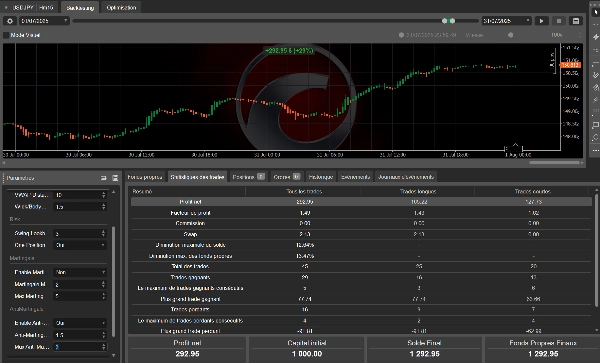Screen dimensions: 600x363
Task: Open the Historique tab
Action: [321, 177]
